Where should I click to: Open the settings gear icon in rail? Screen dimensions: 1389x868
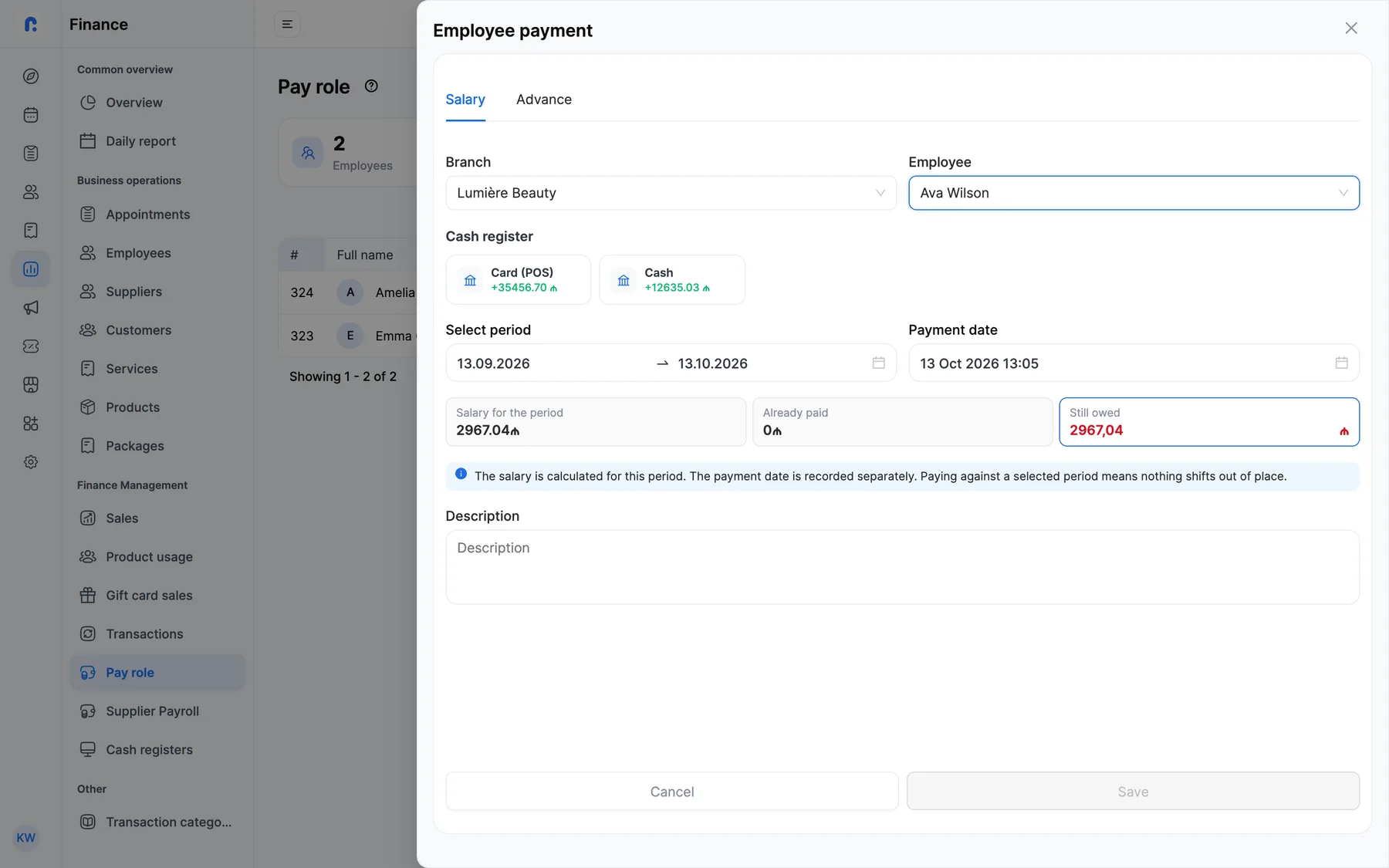click(x=31, y=462)
